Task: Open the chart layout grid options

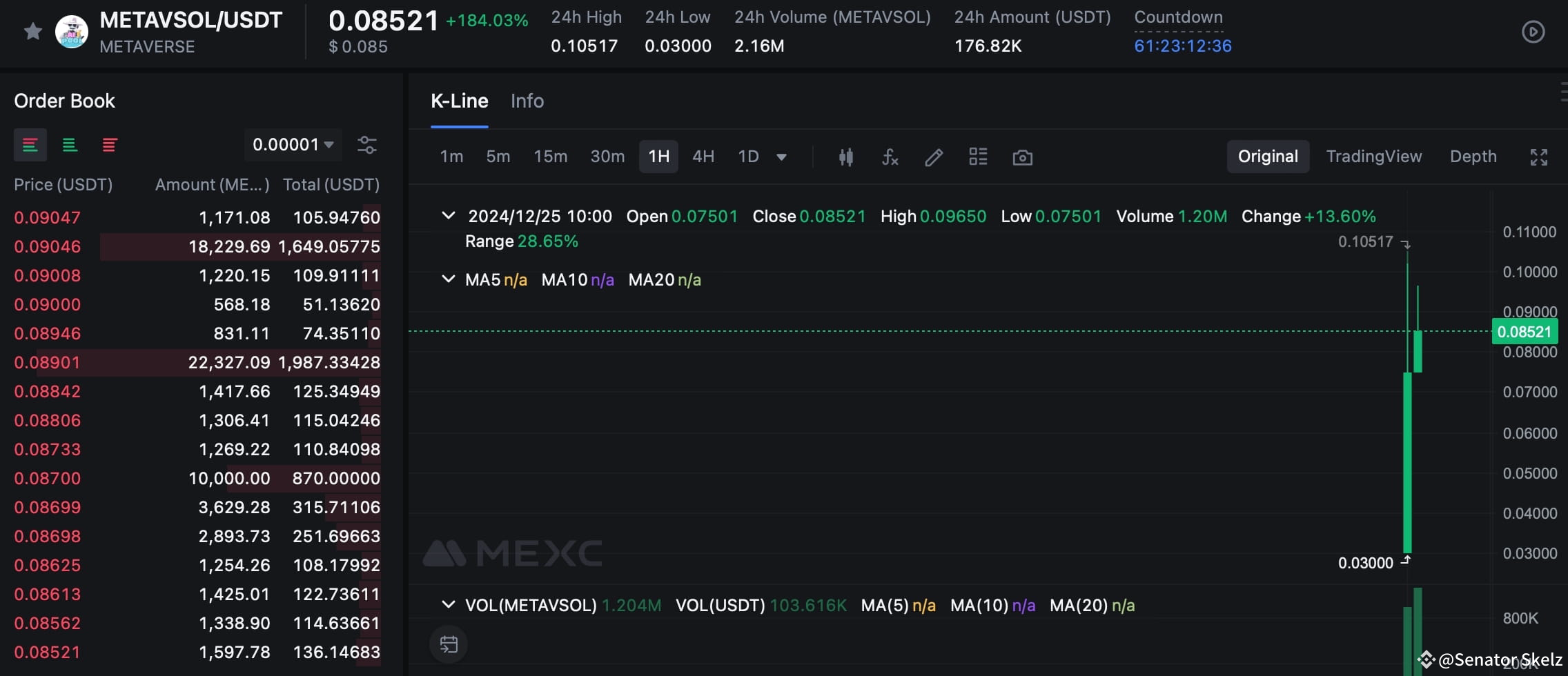Action: click(x=978, y=157)
